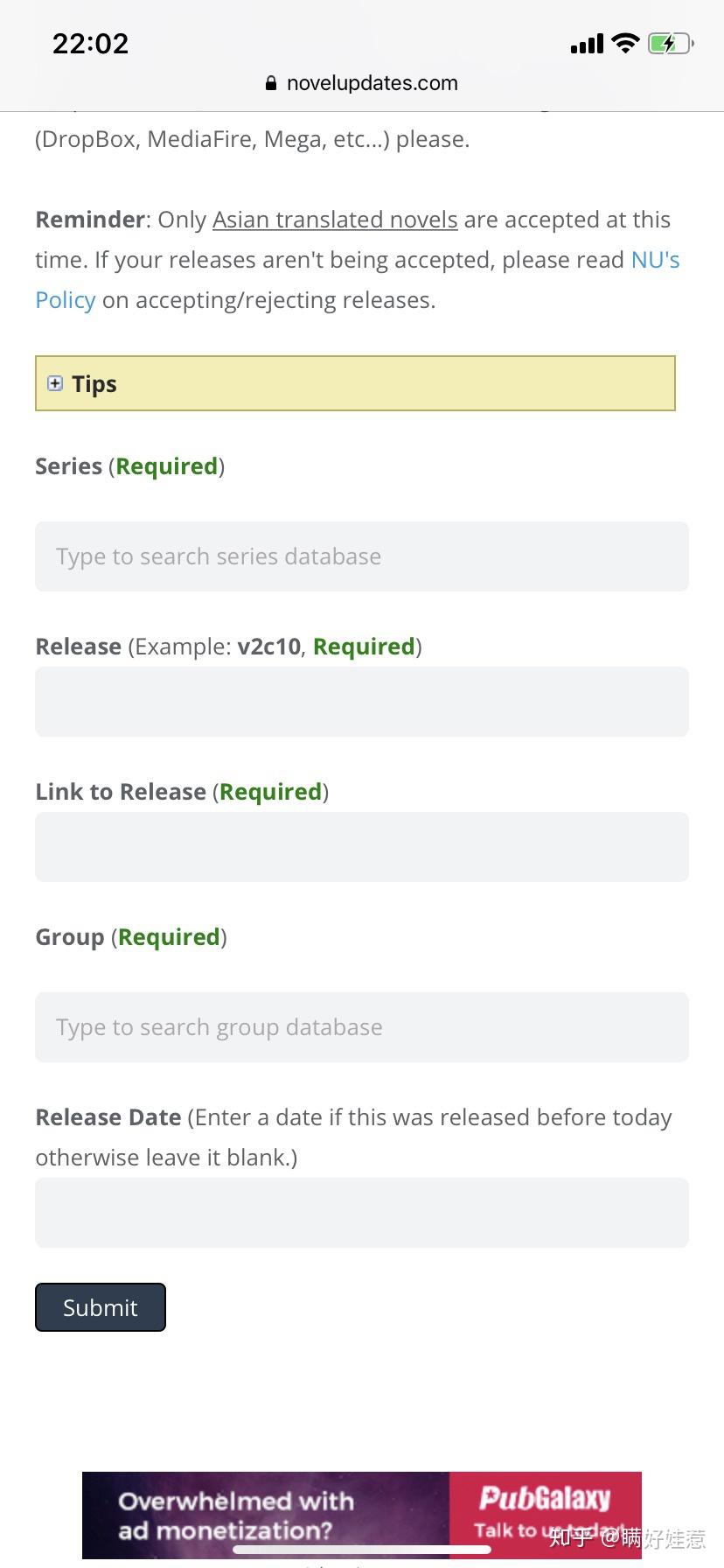Tap the battery charging icon
This screenshot has width=724, height=1568.
tap(670, 43)
